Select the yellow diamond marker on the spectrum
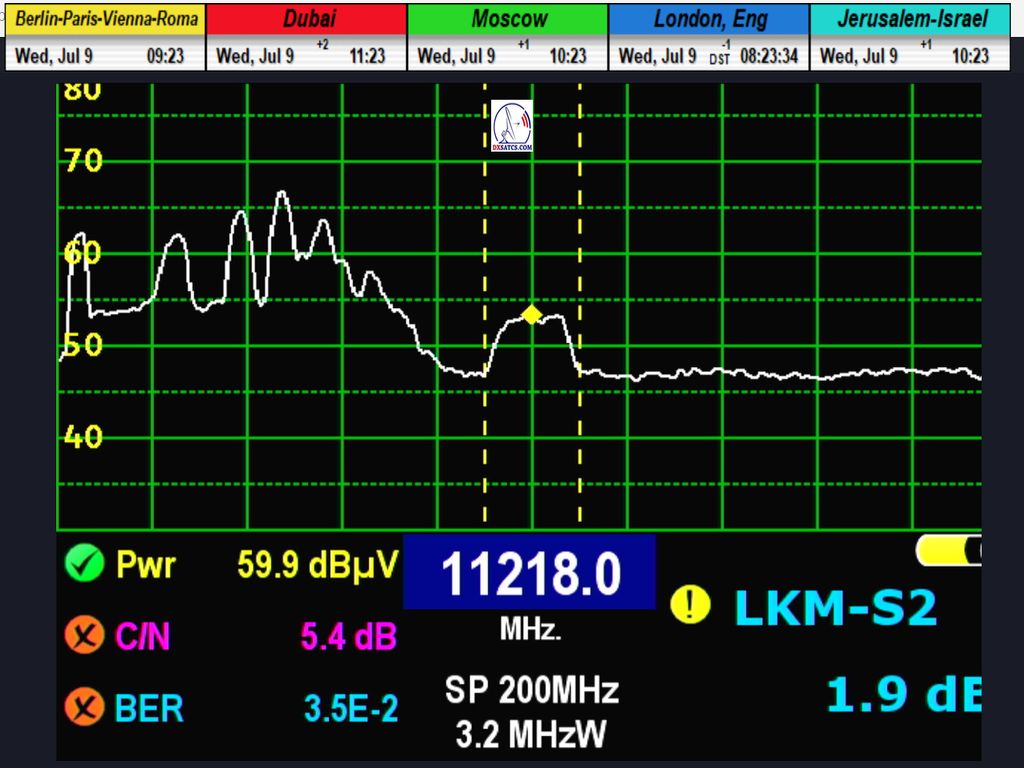1024x768 pixels. coord(532,315)
